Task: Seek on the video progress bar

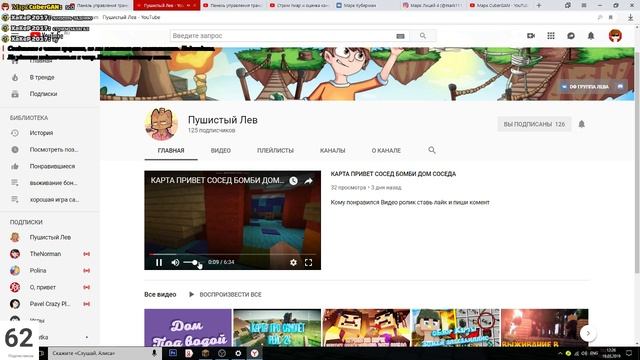Action: coord(232,254)
